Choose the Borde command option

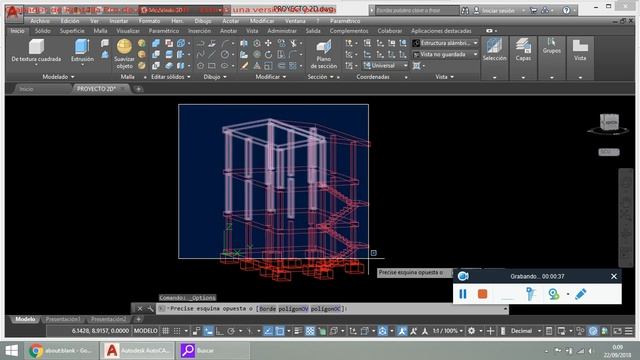[268, 309]
